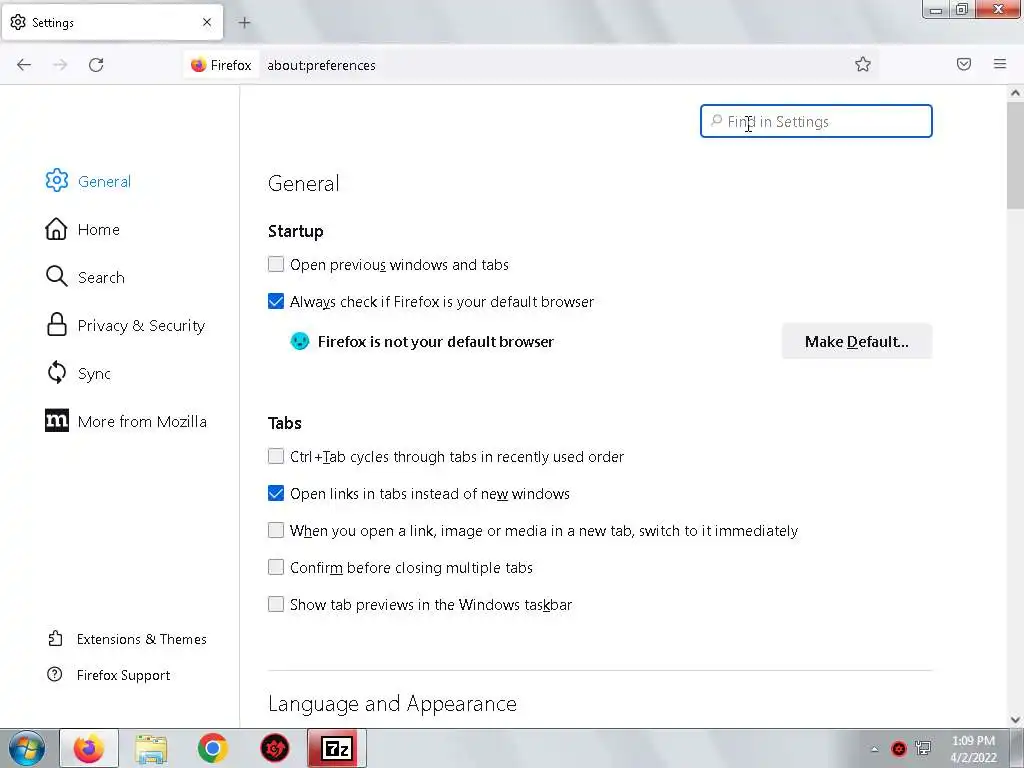The width and height of the screenshot is (1024, 768).
Task: Click the Extensions & Themes puzzle icon
Action: click(x=56, y=638)
